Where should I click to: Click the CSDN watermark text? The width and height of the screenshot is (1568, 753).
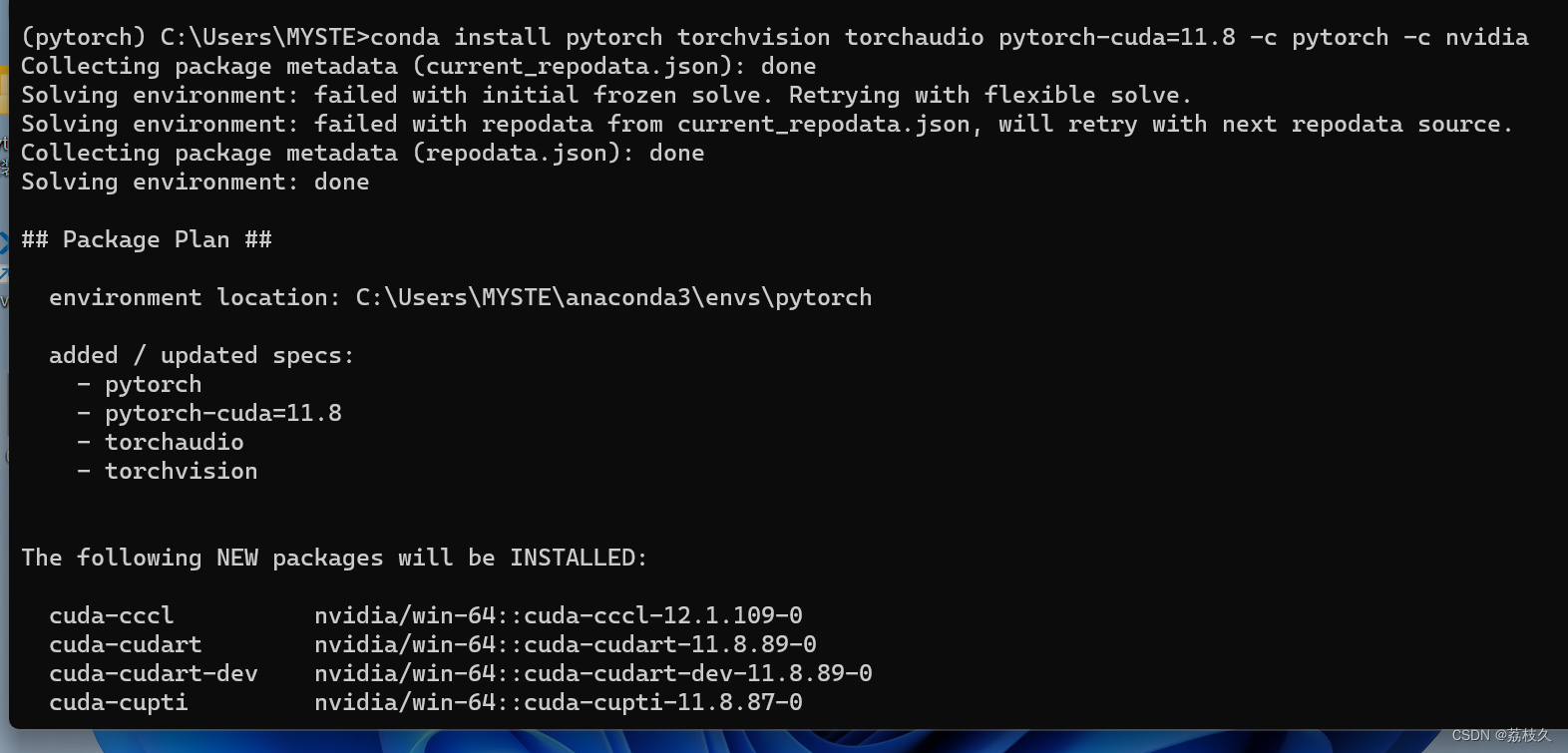coord(1500,736)
